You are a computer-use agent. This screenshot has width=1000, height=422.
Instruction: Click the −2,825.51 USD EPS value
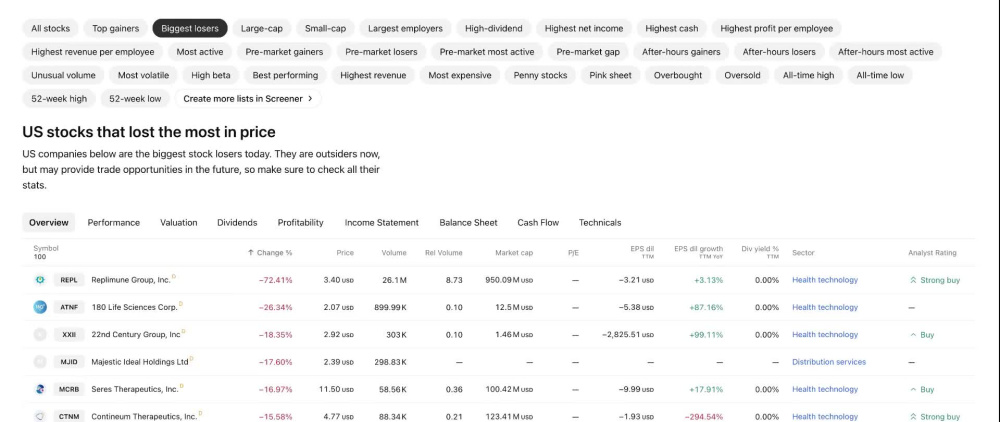pyautogui.click(x=628, y=335)
